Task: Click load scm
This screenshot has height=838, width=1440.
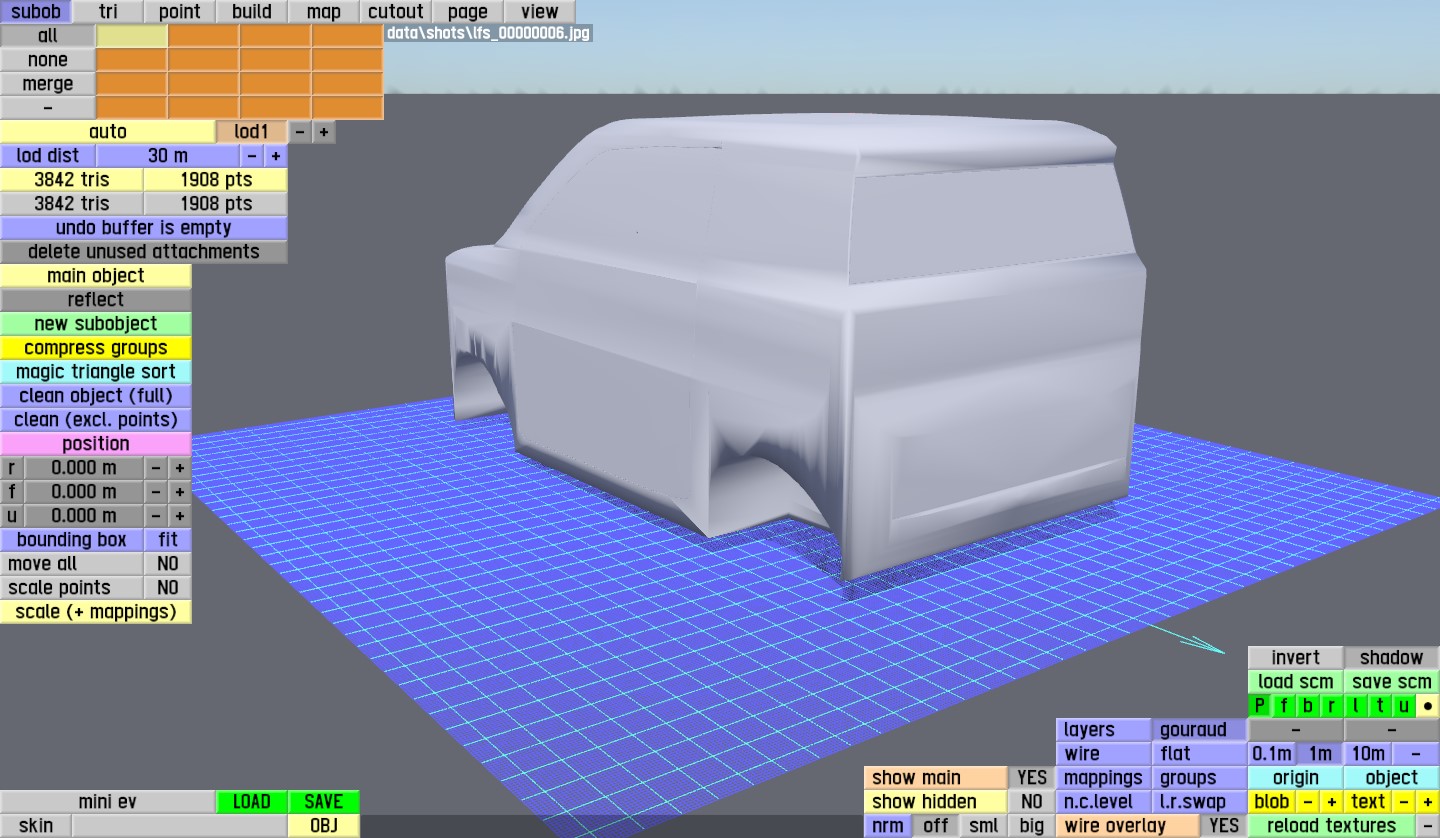Action: point(1296,682)
